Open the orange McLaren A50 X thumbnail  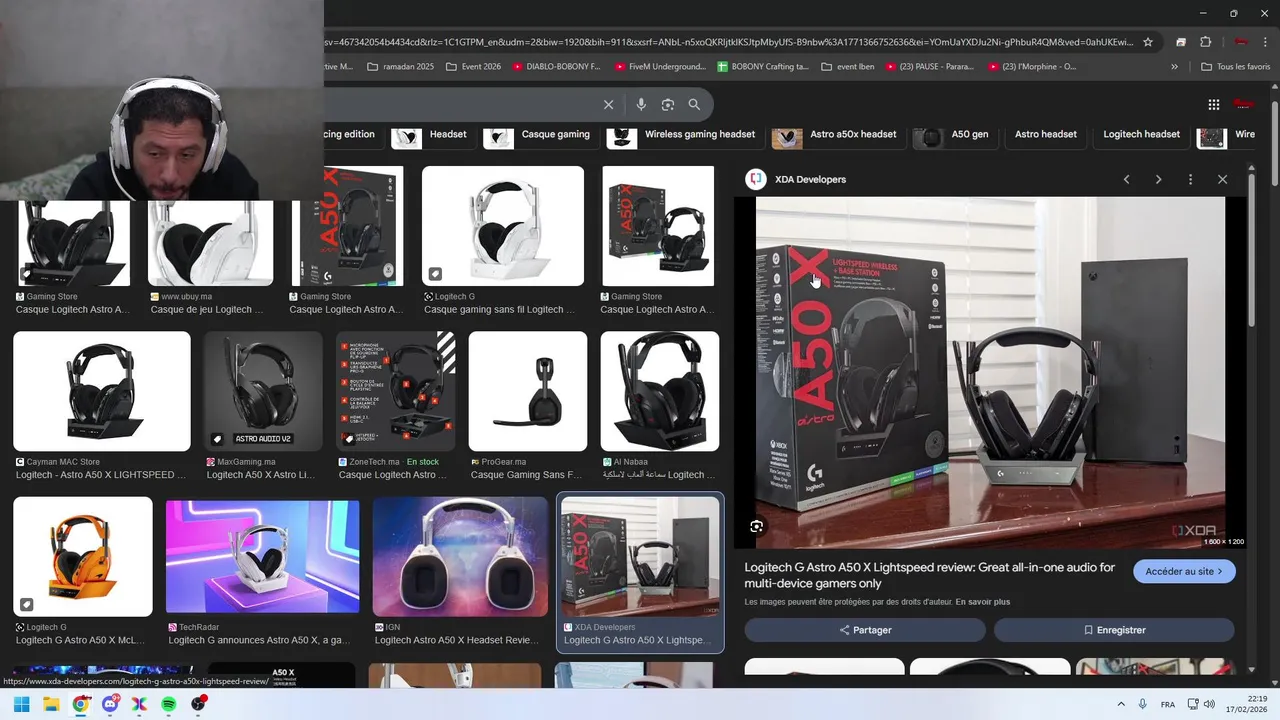coord(83,556)
